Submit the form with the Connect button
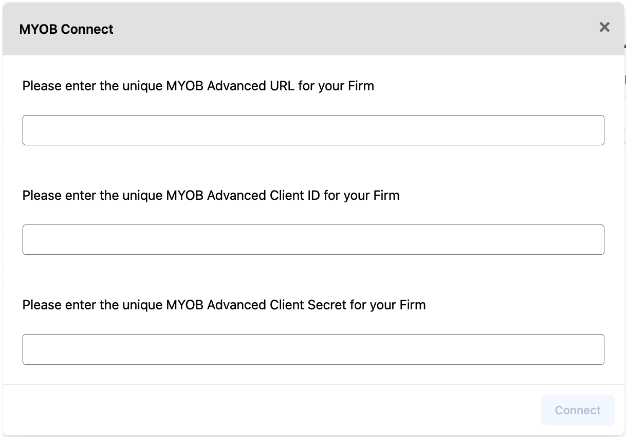 coord(578,410)
